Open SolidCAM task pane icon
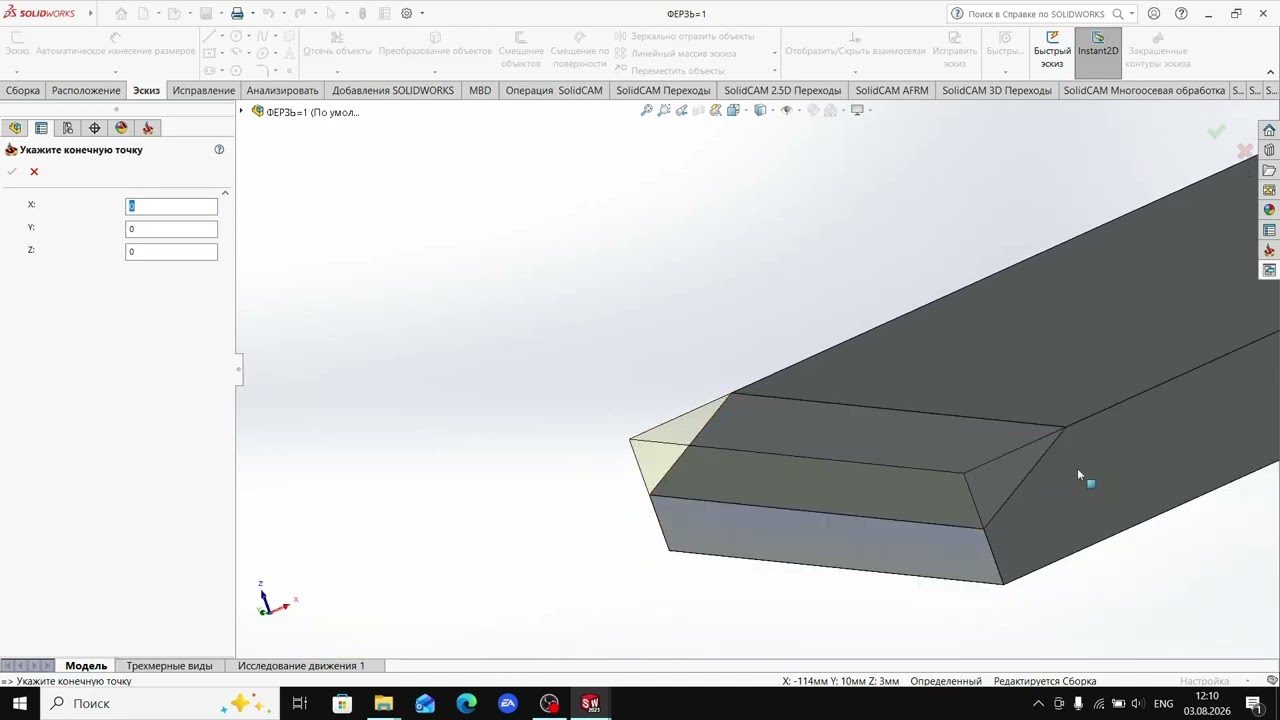 pos(1269,251)
